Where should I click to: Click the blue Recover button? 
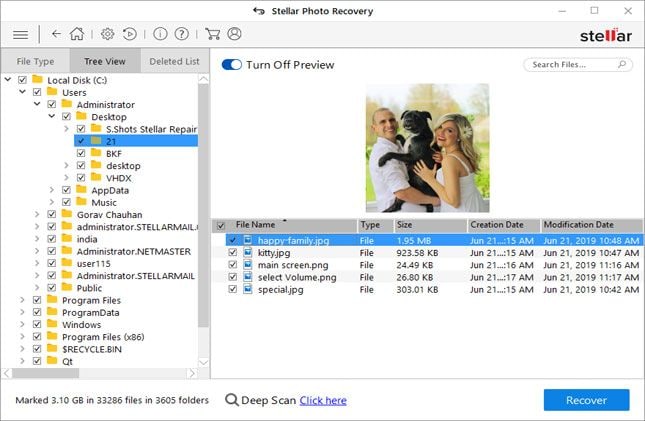click(x=587, y=400)
